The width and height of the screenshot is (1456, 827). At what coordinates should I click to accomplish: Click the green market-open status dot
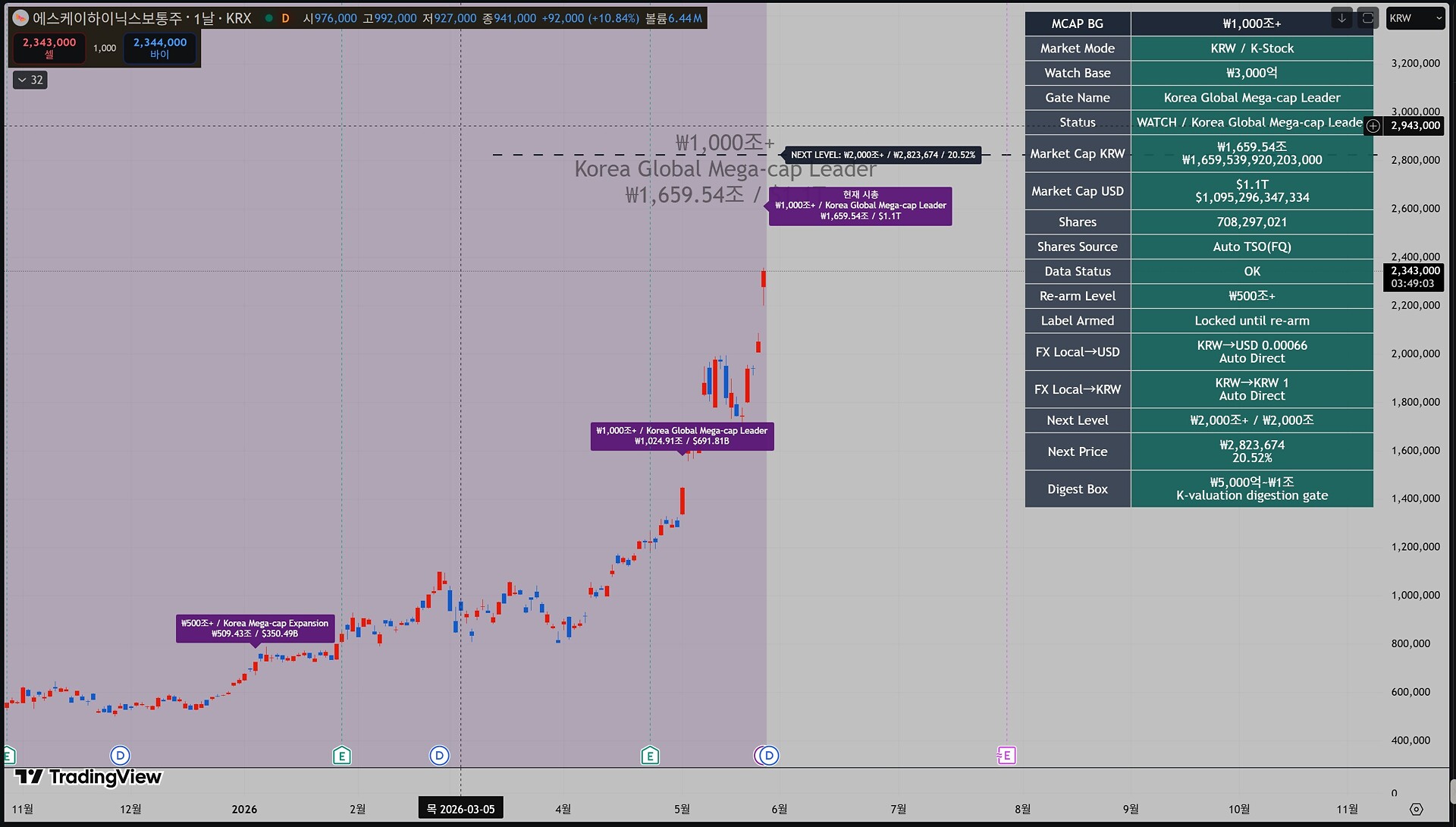click(x=268, y=18)
